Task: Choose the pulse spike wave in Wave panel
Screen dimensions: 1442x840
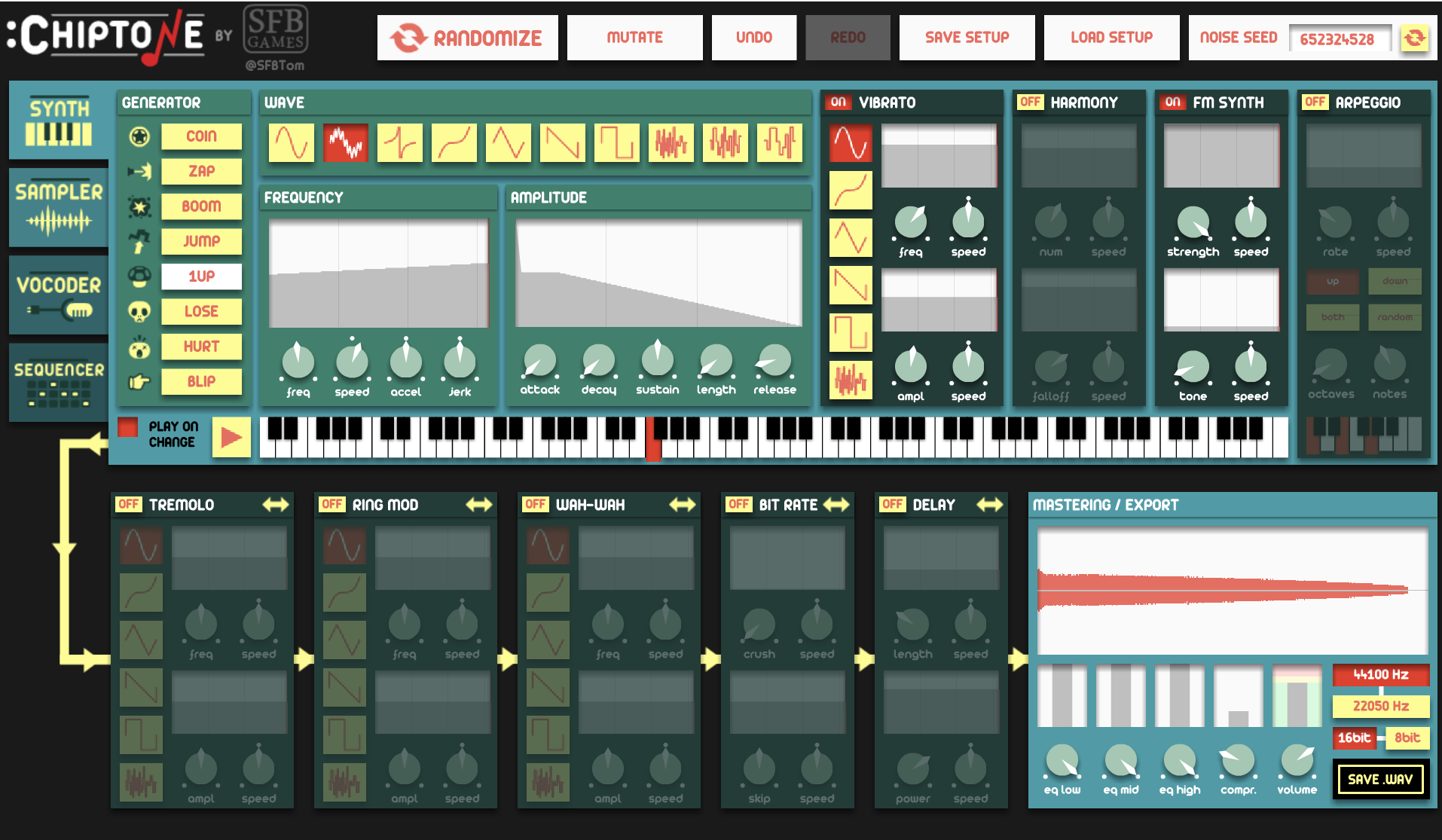Action: click(x=400, y=143)
